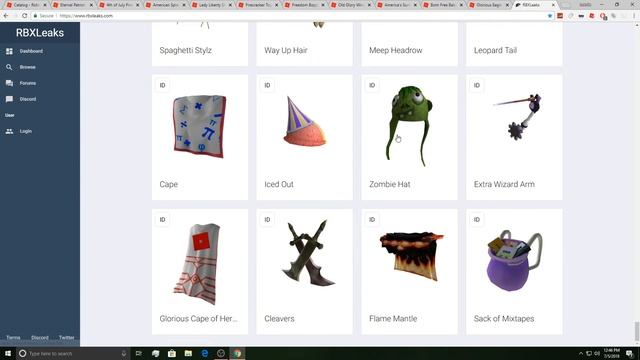
Task: Open the Sack of Mixtapes item name
Action: click(504, 318)
